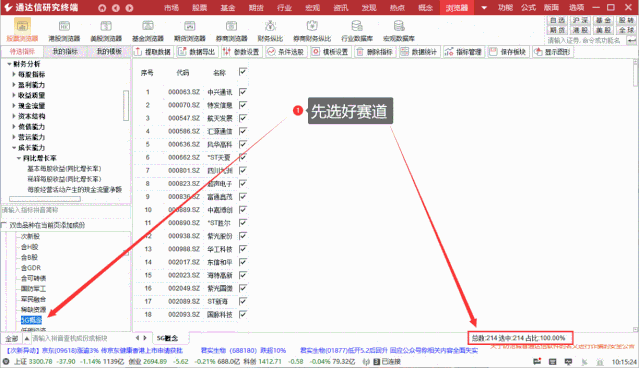
Task: Uncheck the checkbox for 国脉科技 row
Action: (x=243, y=315)
